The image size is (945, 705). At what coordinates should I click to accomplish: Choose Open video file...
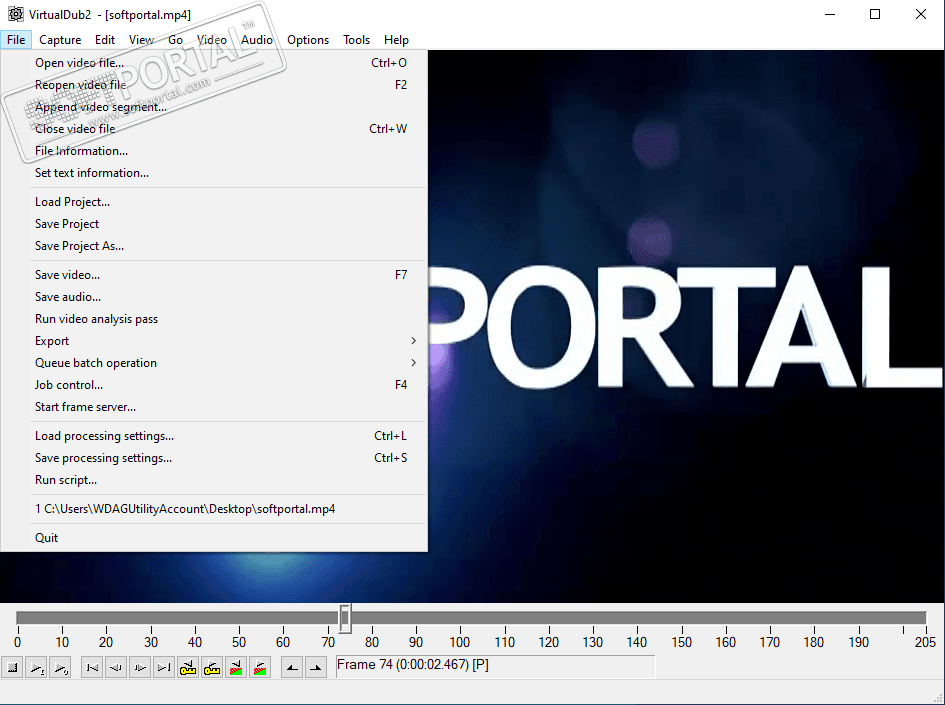tap(214, 63)
